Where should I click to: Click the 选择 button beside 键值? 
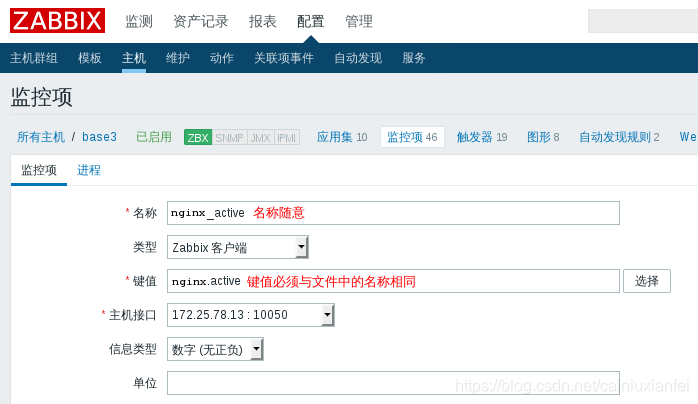(647, 281)
